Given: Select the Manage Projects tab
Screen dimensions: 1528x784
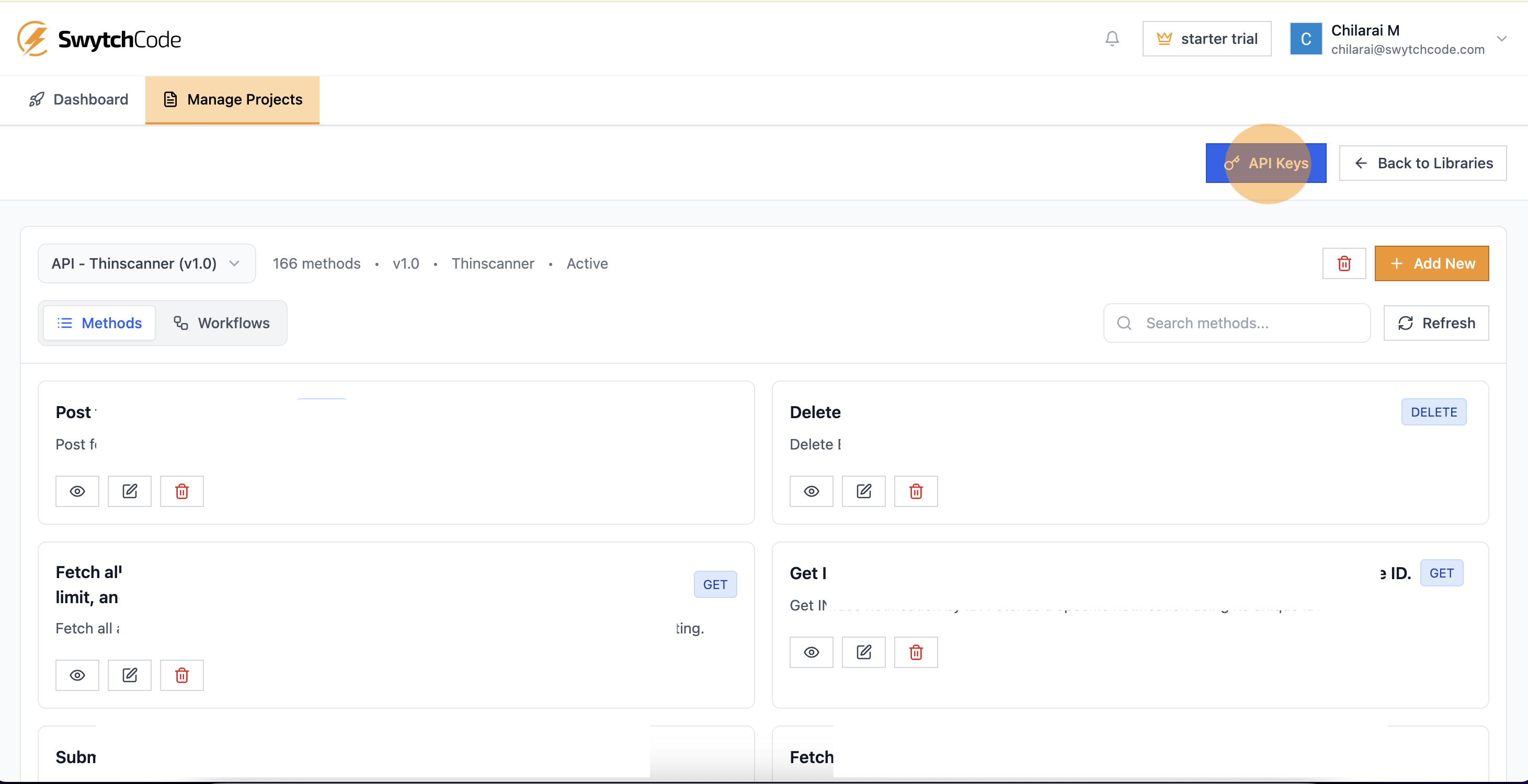Looking at the screenshot, I should [x=233, y=99].
